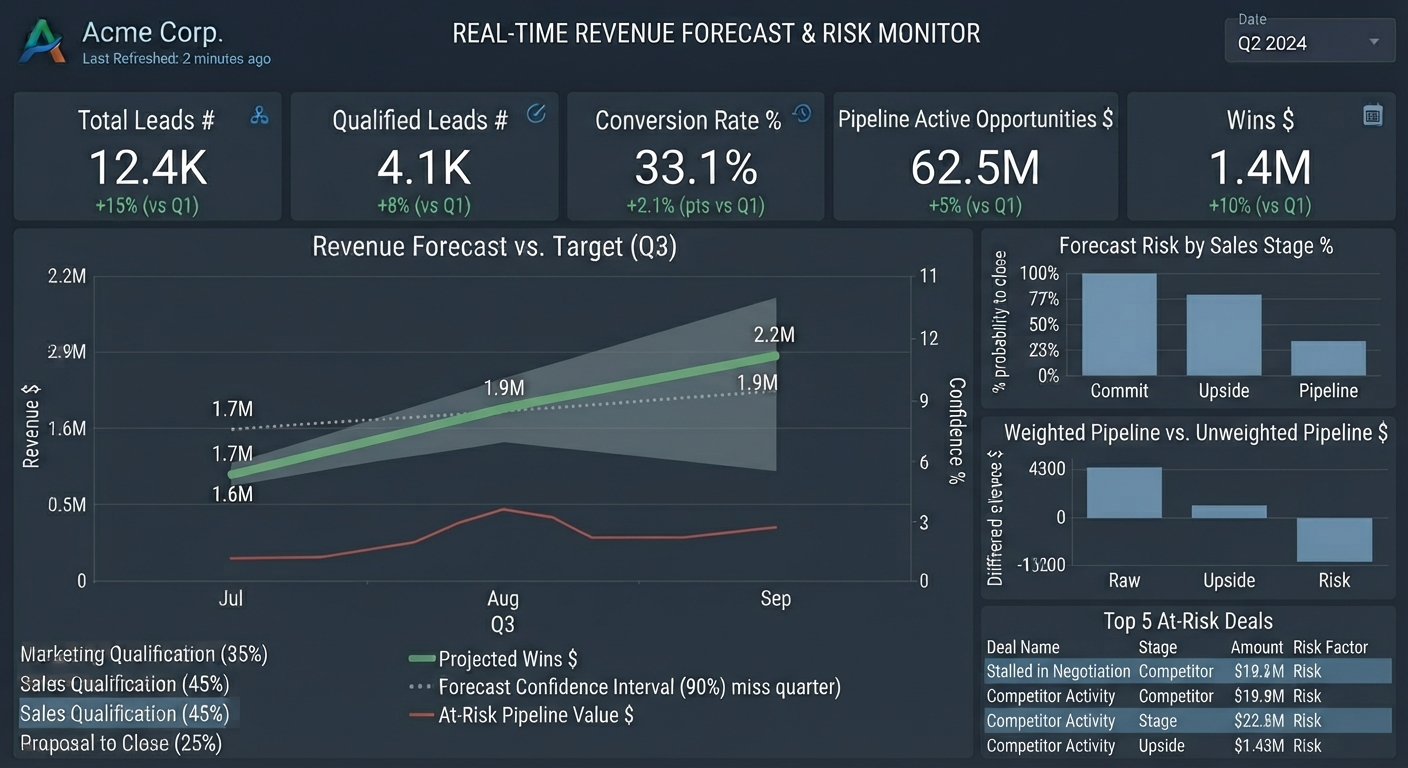The width and height of the screenshot is (1408, 768).
Task: Click the clock icon on Conversion Rate card
Action: point(802,114)
